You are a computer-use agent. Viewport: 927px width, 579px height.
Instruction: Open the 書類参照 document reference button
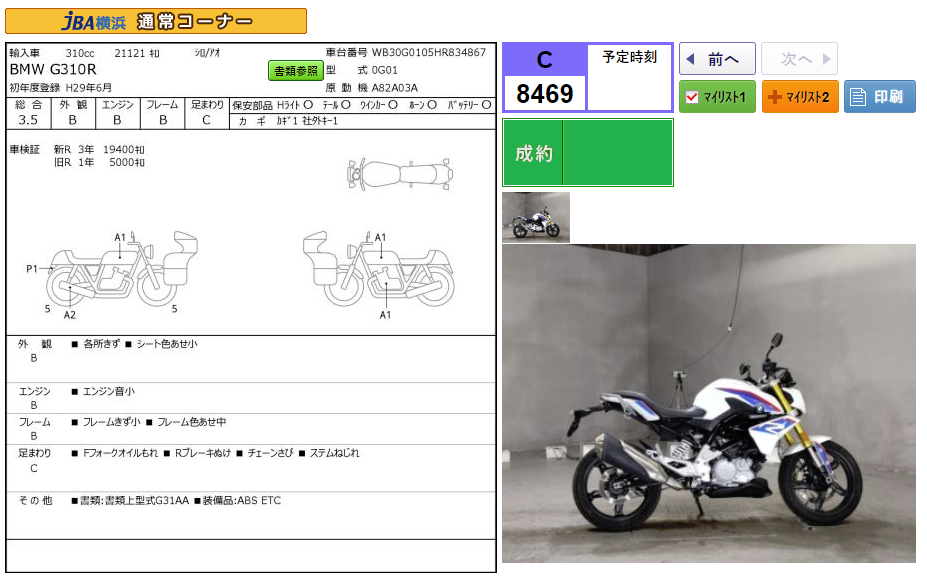click(x=296, y=71)
